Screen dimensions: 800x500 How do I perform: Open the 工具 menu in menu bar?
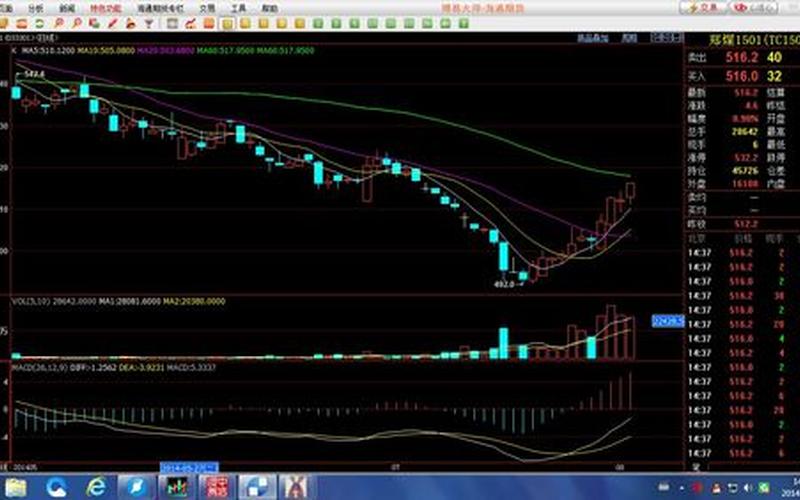pos(238,7)
